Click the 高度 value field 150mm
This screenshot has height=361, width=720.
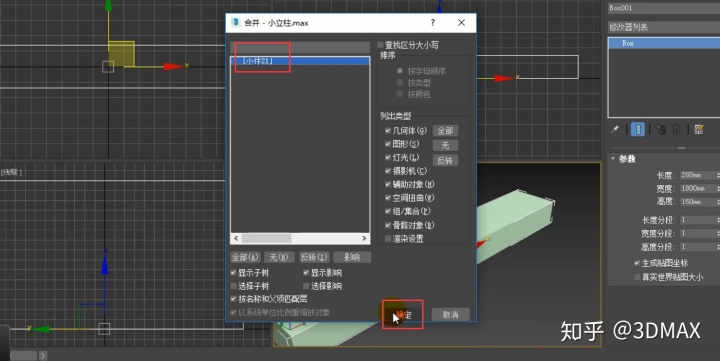[x=697, y=202]
